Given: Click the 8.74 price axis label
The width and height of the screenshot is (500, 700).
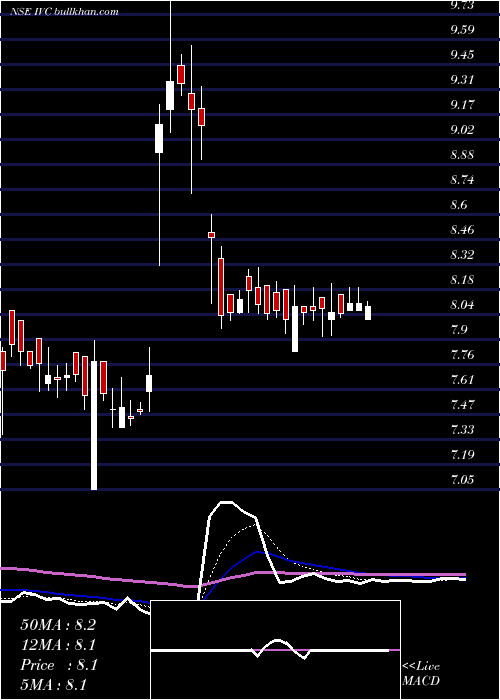Looking at the screenshot, I should tap(462, 180).
